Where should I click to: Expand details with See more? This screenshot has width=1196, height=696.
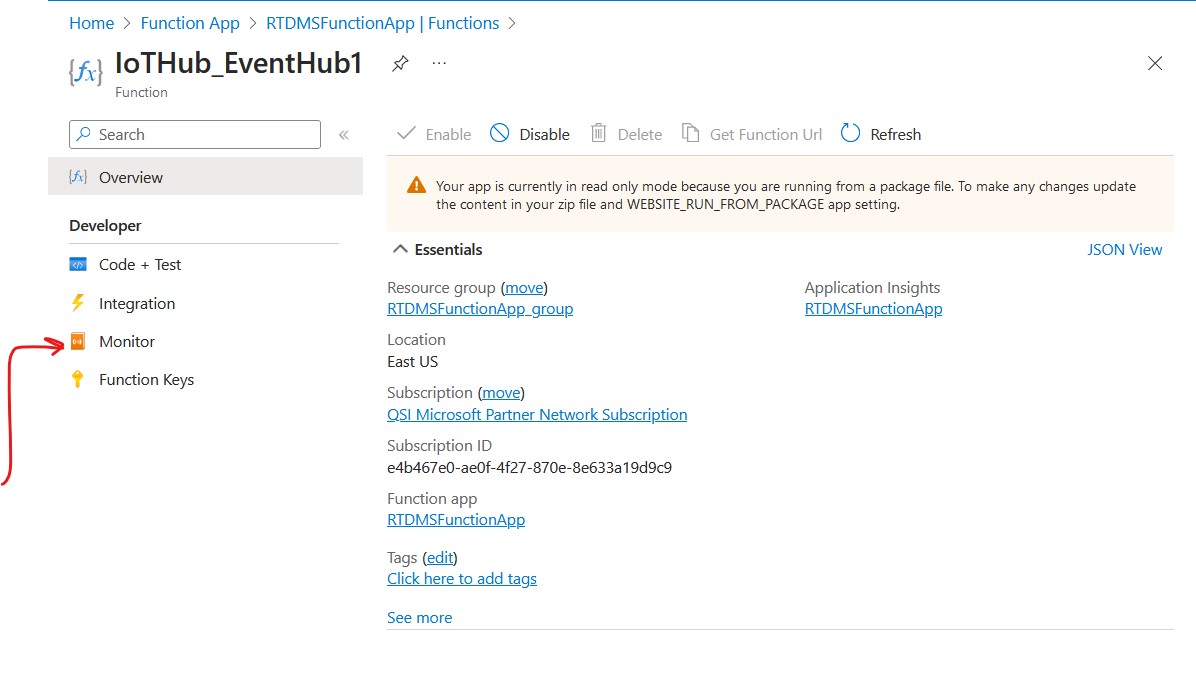pos(420,617)
